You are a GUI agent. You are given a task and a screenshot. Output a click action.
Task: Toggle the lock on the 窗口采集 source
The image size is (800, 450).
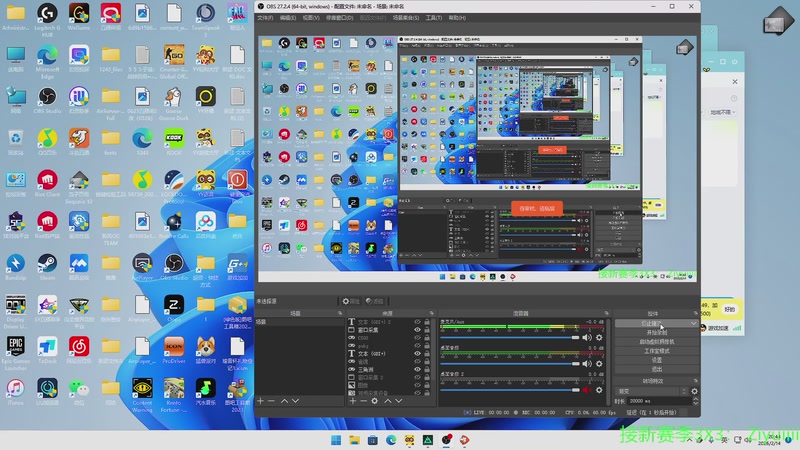(427, 330)
